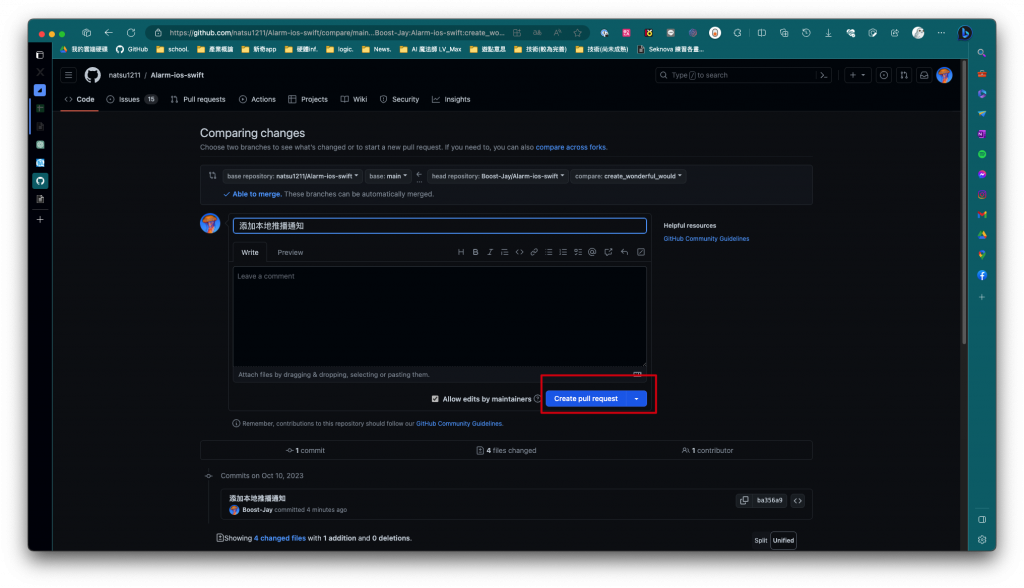Open the plus create-new dropdown in header
The width and height of the screenshot is (1024, 588).
point(857,75)
